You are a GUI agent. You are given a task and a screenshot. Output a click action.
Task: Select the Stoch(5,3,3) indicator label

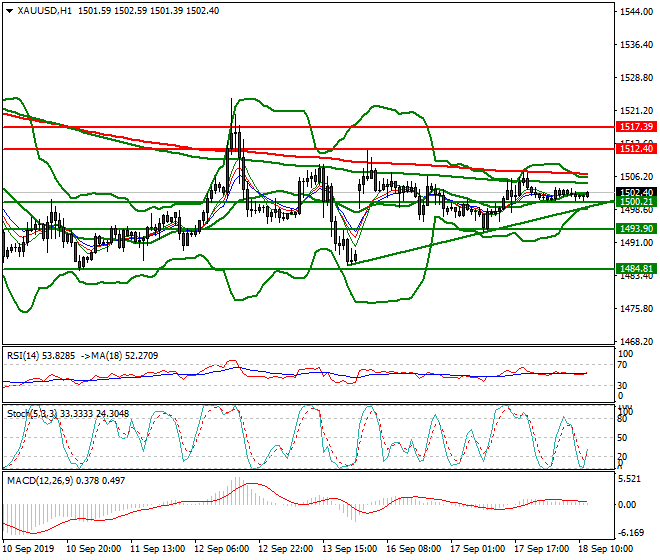click(32, 414)
